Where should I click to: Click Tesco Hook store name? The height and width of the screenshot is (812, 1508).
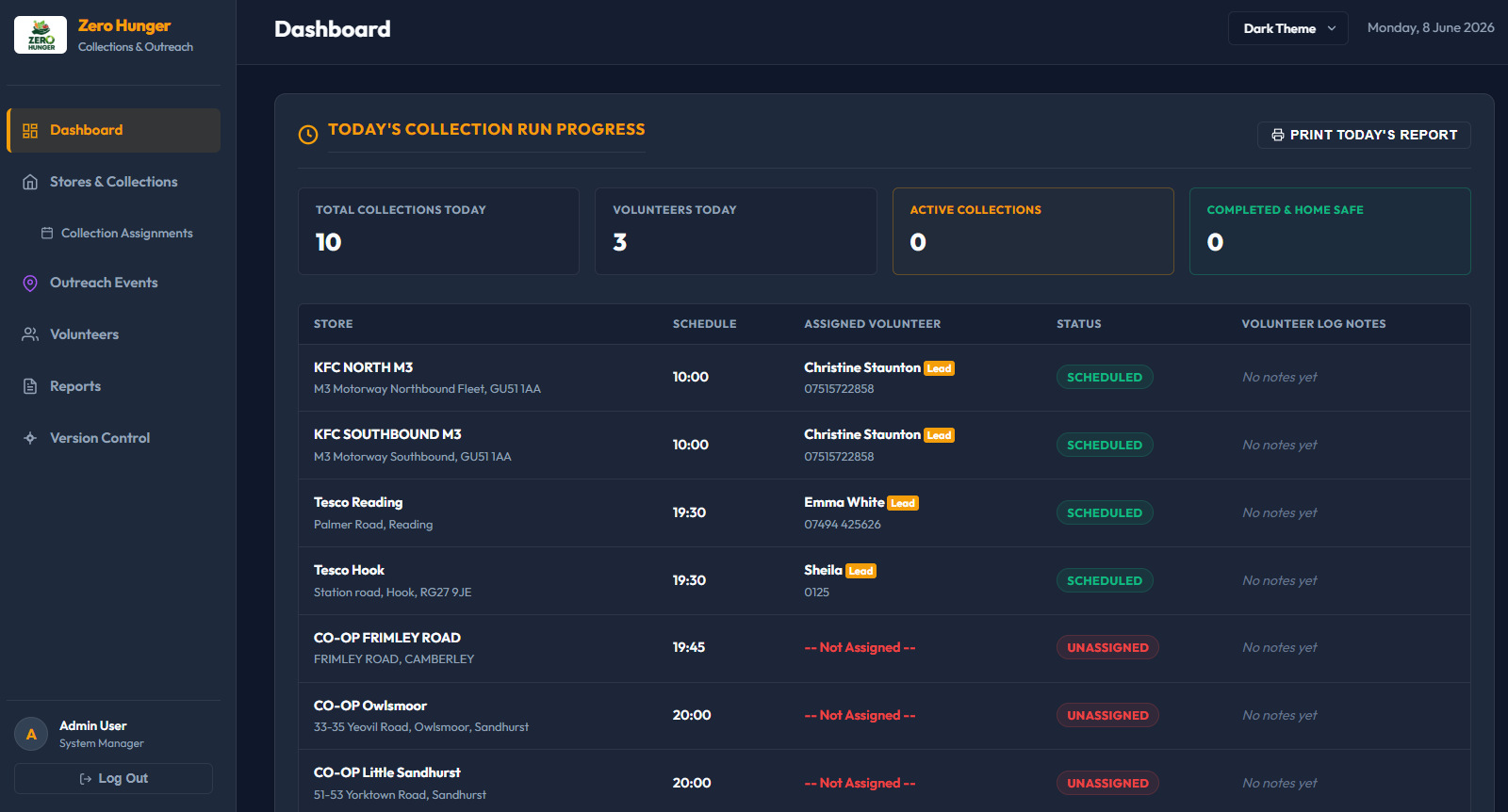coord(349,570)
